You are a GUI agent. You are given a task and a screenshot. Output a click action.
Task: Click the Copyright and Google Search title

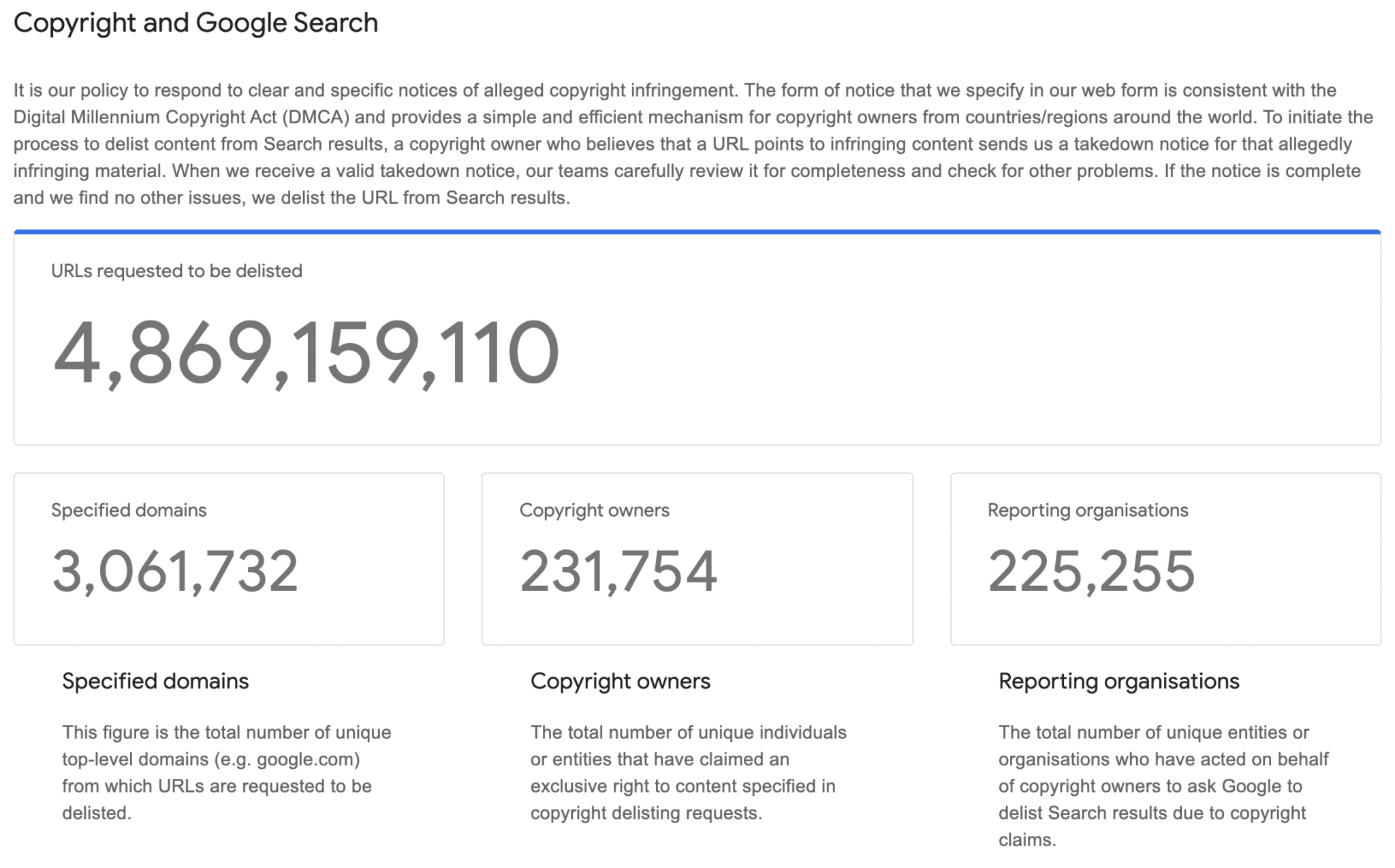pyautogui.click(x=195, y=23)
